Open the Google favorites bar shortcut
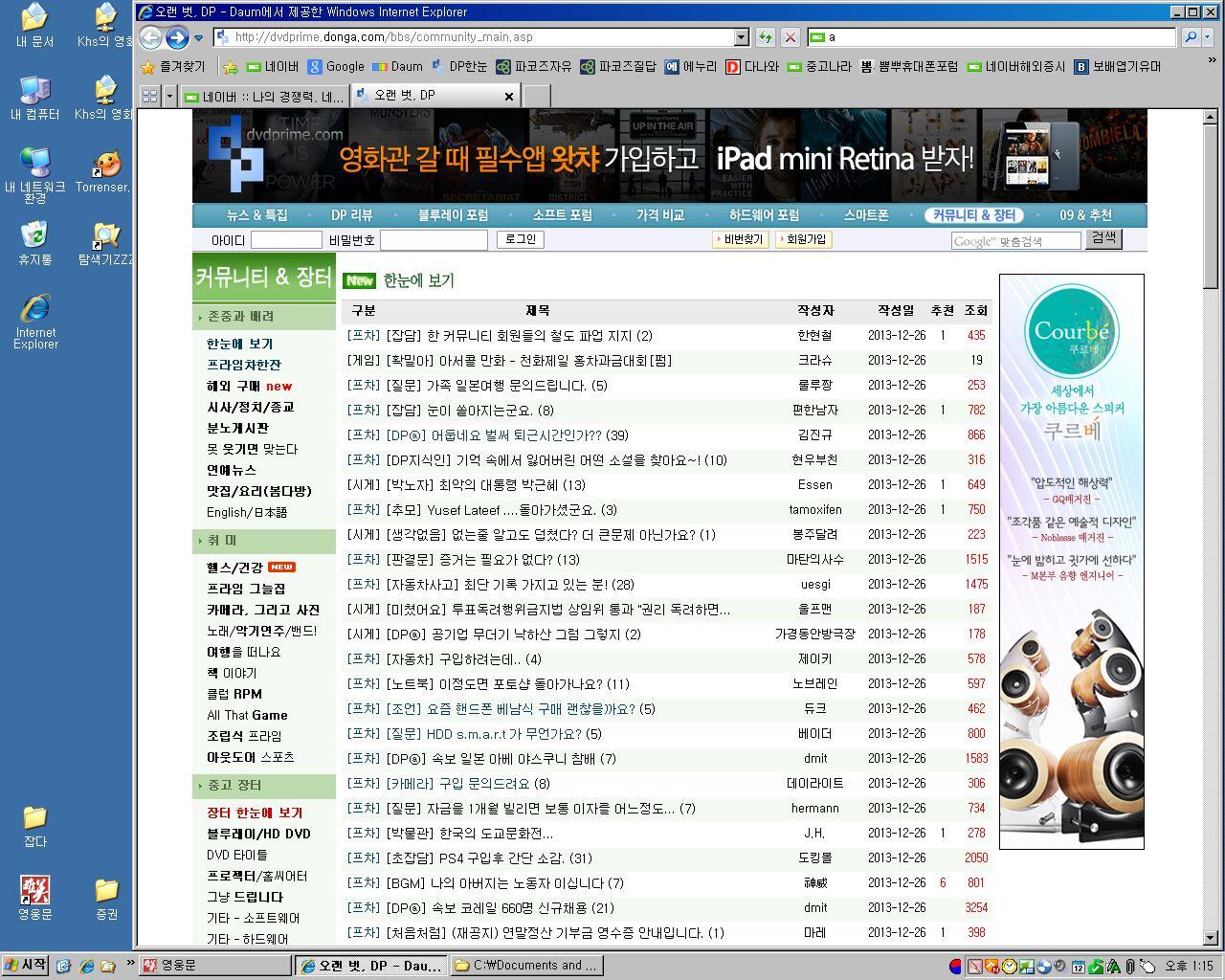Viewport: 1225px width, 980px height. coord(336,67)
